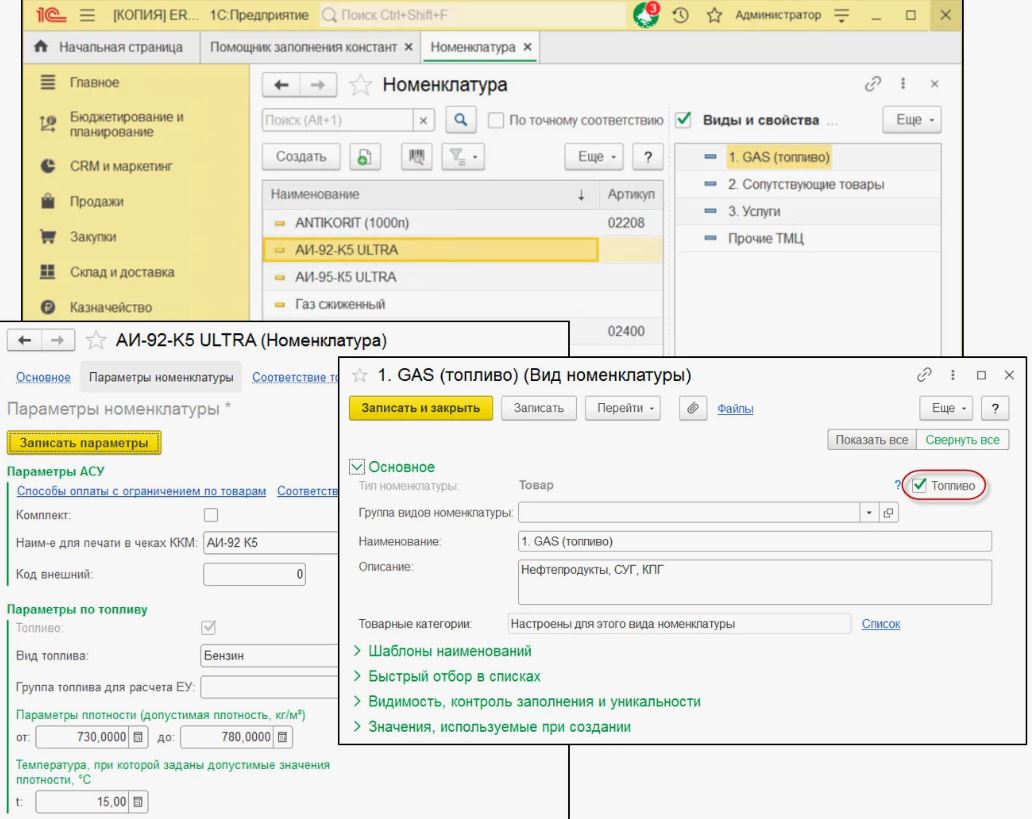
Task: Click Записать и закрыть button
Action: pyautogui.click(x=421, y=408)
